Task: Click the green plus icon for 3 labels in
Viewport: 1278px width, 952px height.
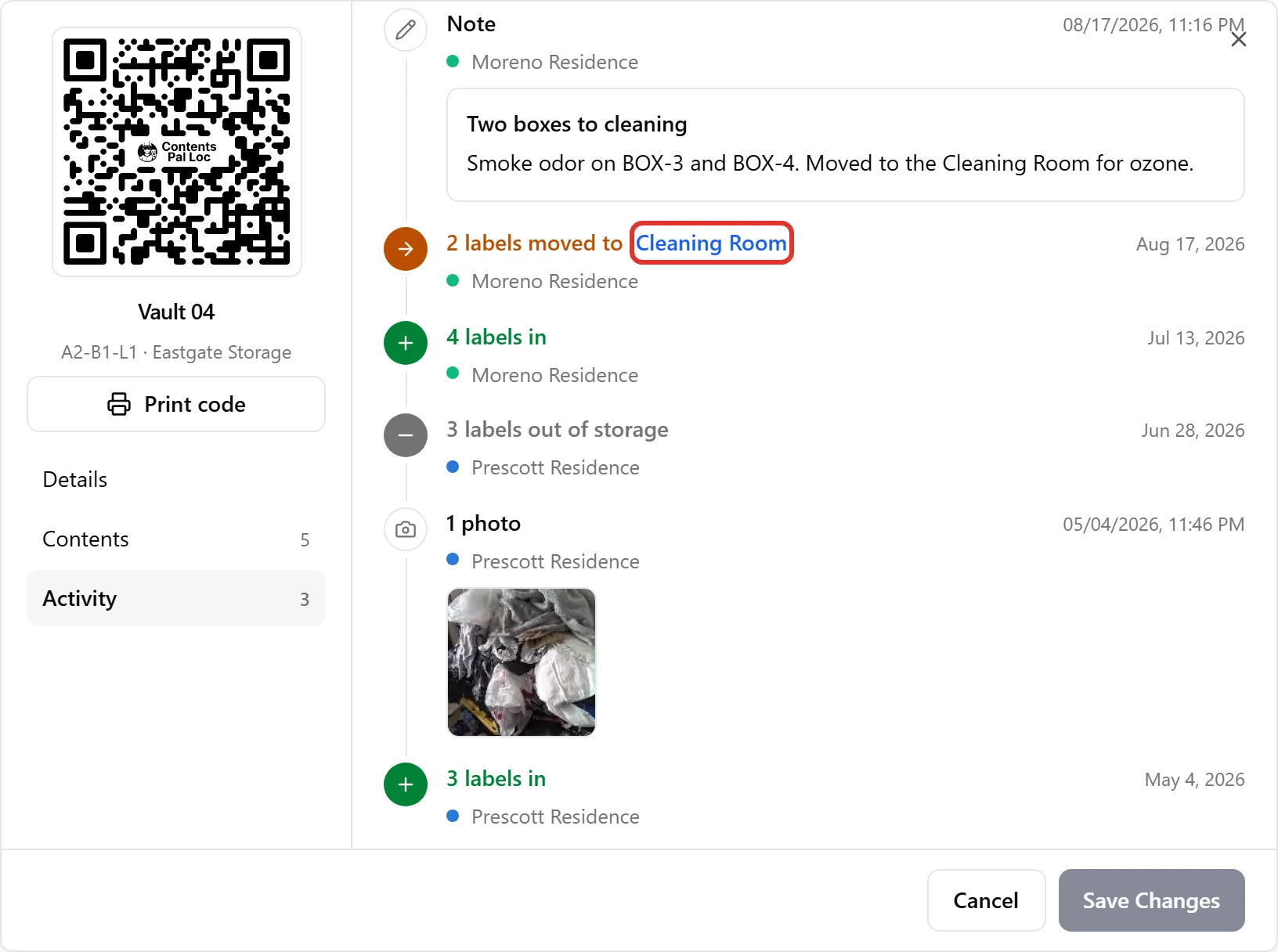Action: pyautogui.click(x=406, y=784)
